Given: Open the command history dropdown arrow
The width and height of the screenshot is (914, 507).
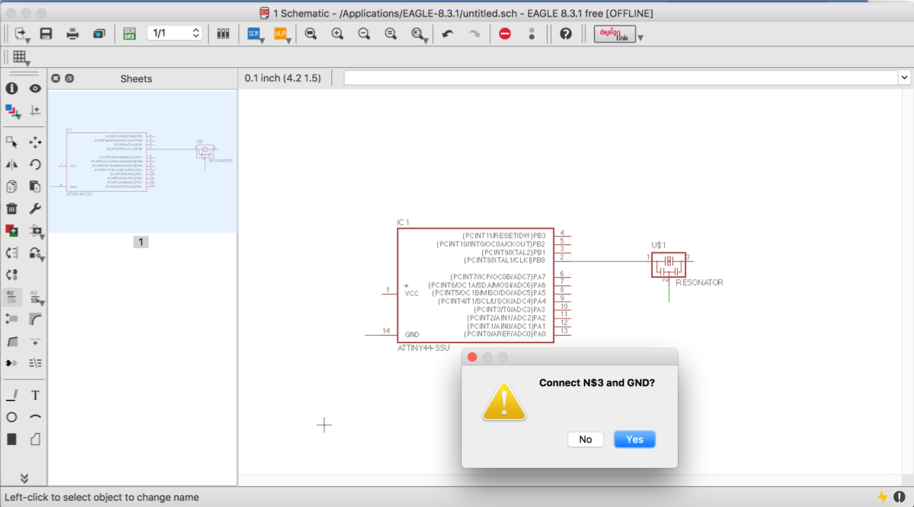Looking at the screenshot, I should pos(904,78).
